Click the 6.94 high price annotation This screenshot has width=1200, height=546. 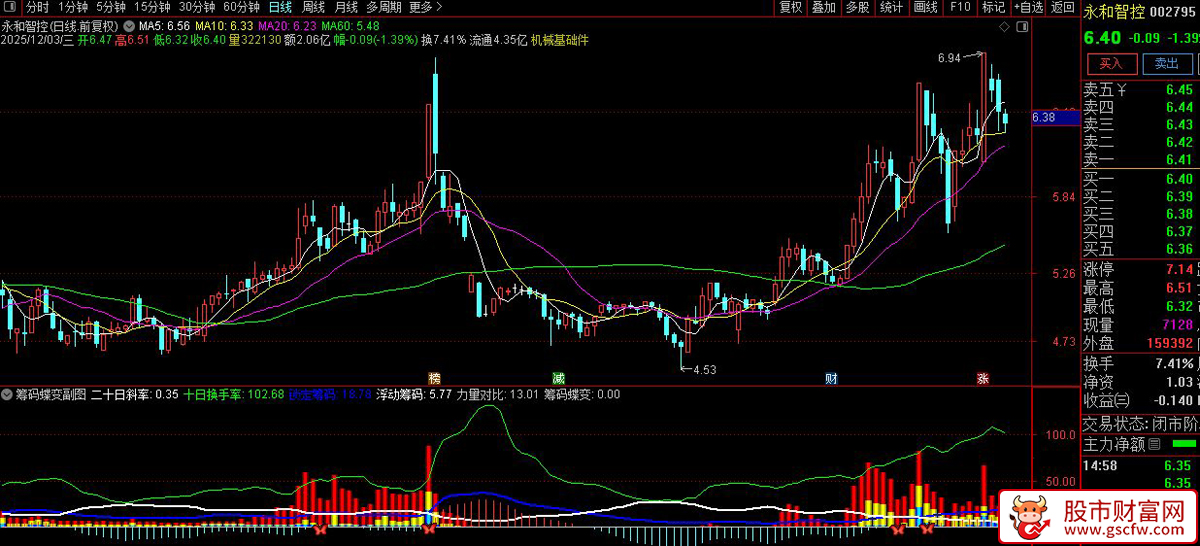click(949, 58)
